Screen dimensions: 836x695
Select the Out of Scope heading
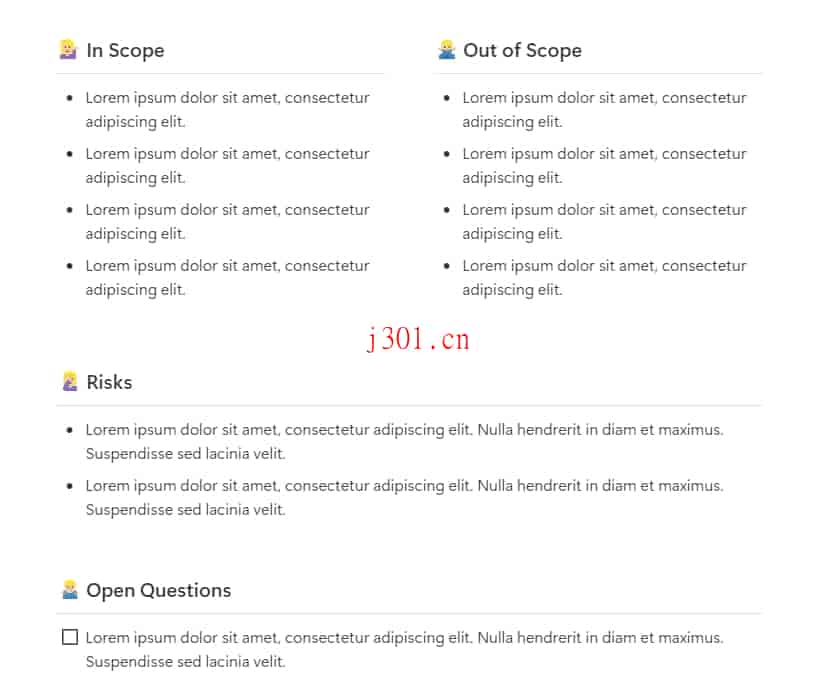pyautogui.click(x=522, y=51)
